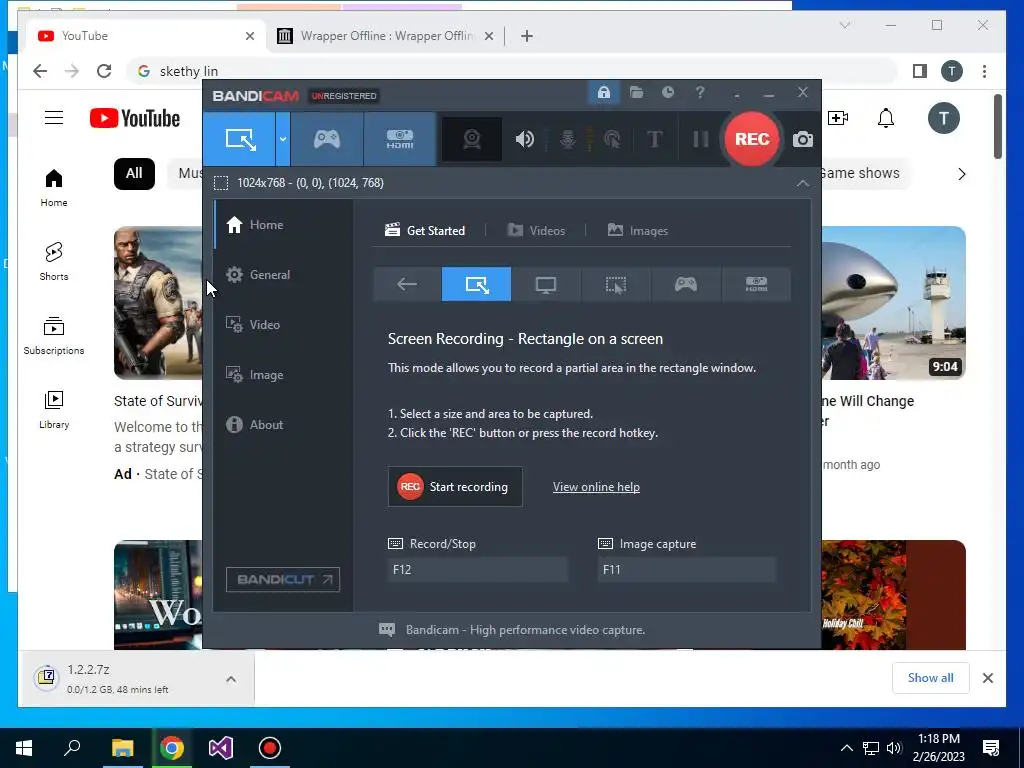Open YouTube notifications bell
Viewport: 1024px width, 768px height.
pyautogui.click(x=886, y=118)
